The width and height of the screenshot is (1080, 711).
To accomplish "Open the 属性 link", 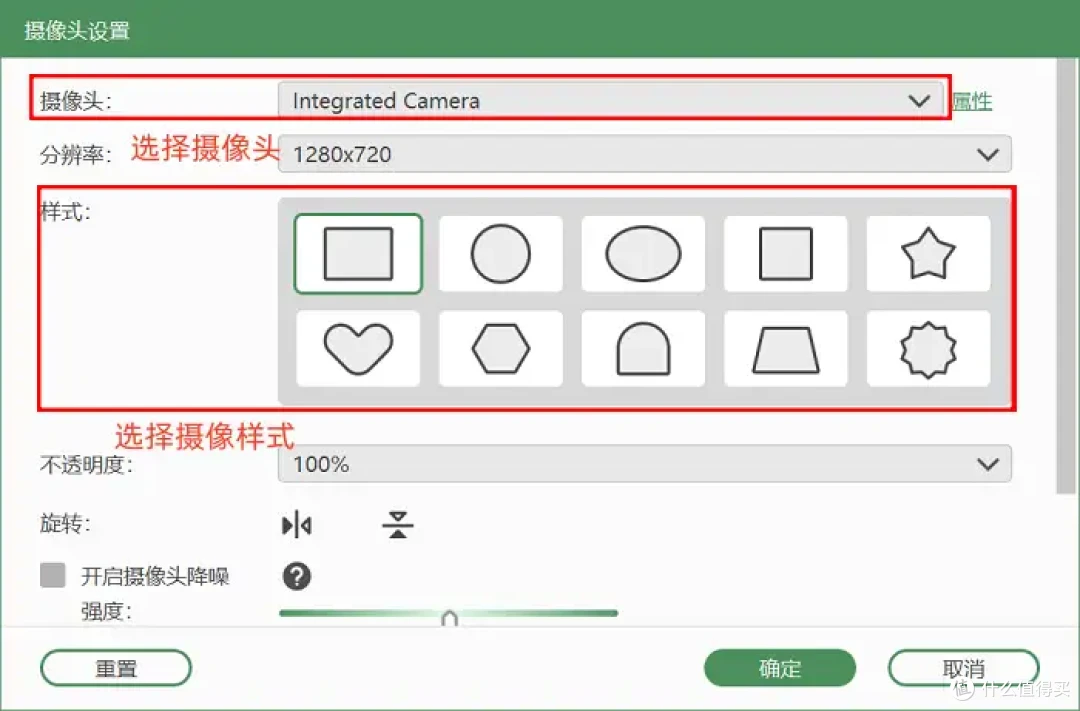I will click(972, 101).
